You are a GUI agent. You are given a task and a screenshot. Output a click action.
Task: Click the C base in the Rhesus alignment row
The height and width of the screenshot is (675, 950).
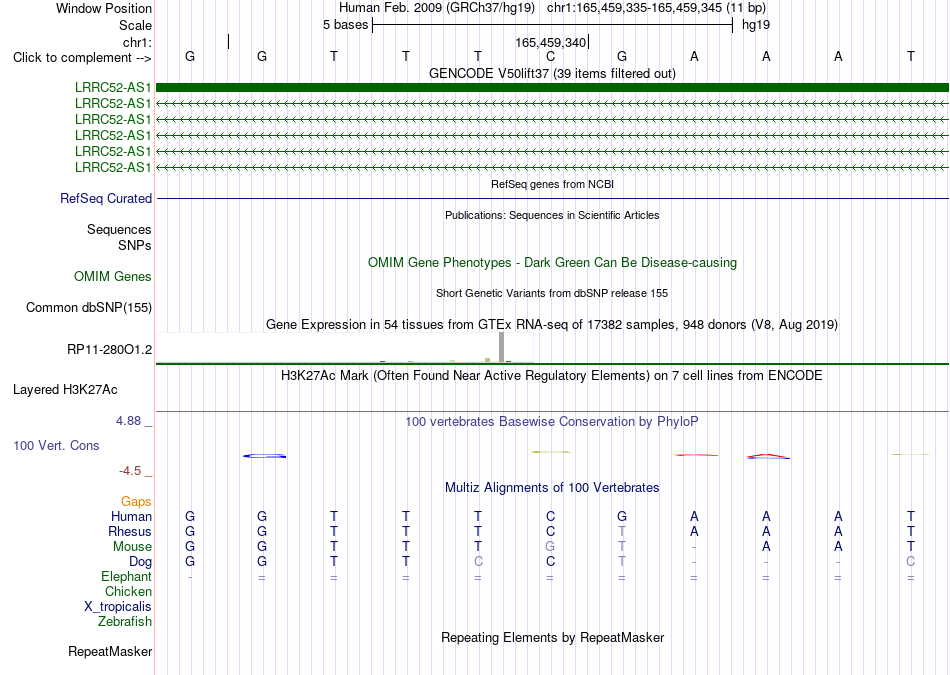click(550, 531)
